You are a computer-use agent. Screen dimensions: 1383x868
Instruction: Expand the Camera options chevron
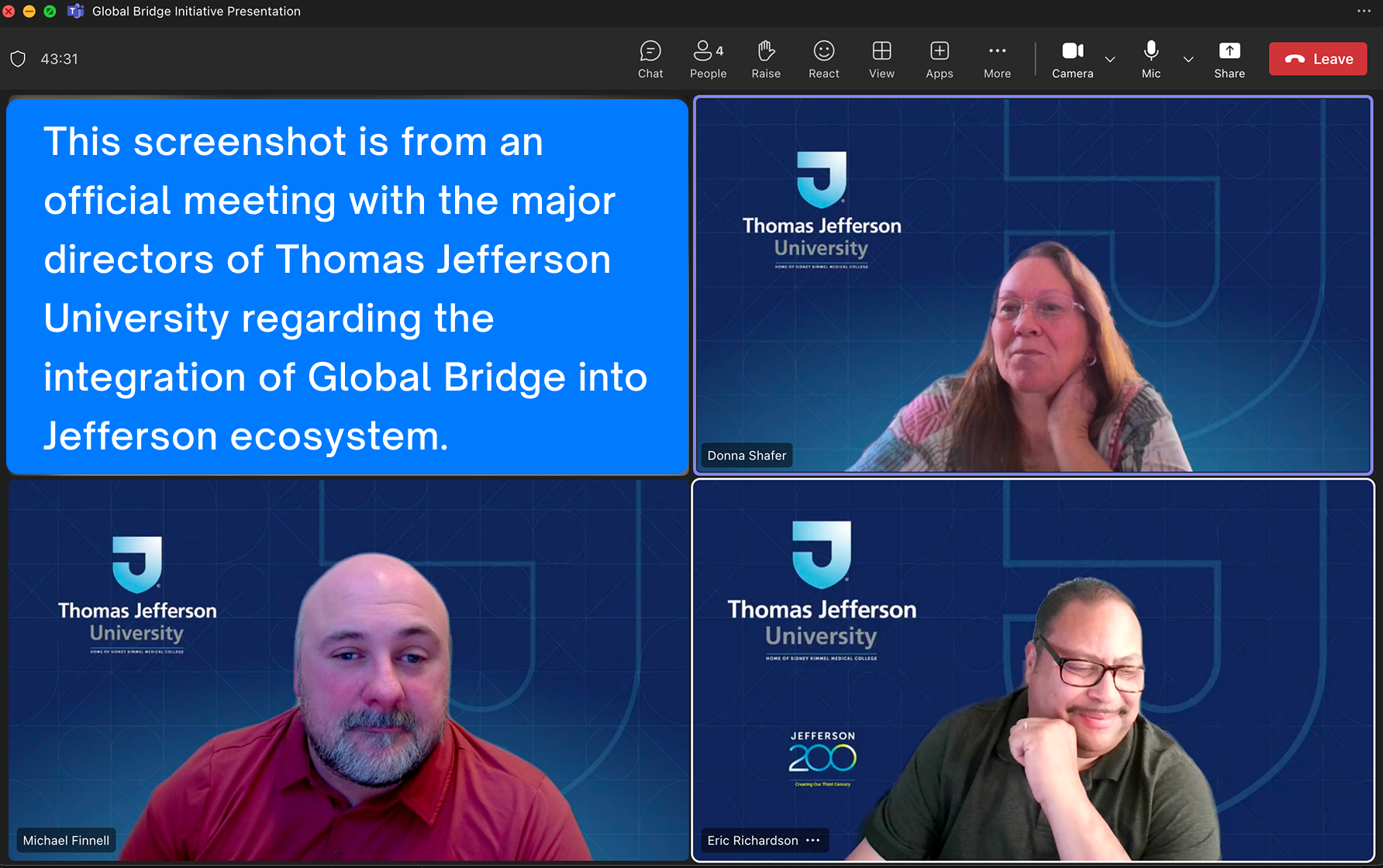pos(1110,60)
